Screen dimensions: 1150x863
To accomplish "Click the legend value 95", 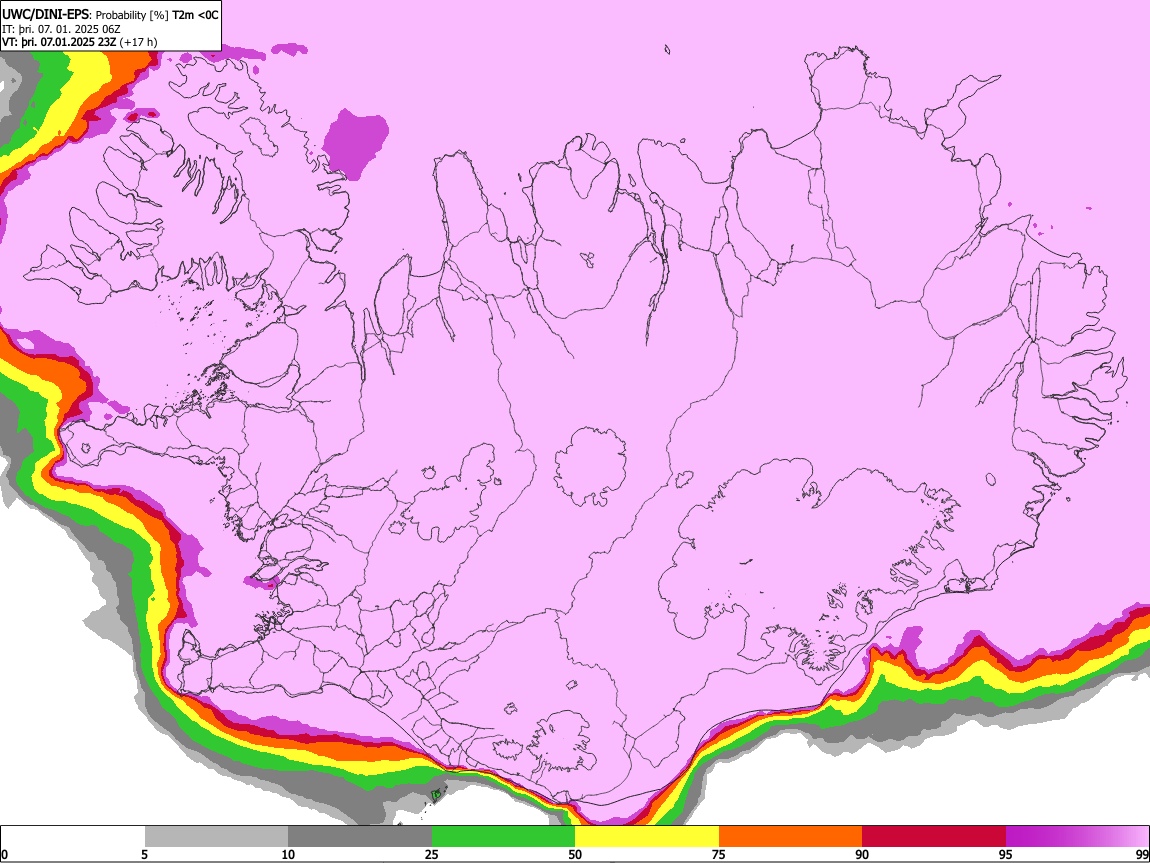I will pos(1006,855).
